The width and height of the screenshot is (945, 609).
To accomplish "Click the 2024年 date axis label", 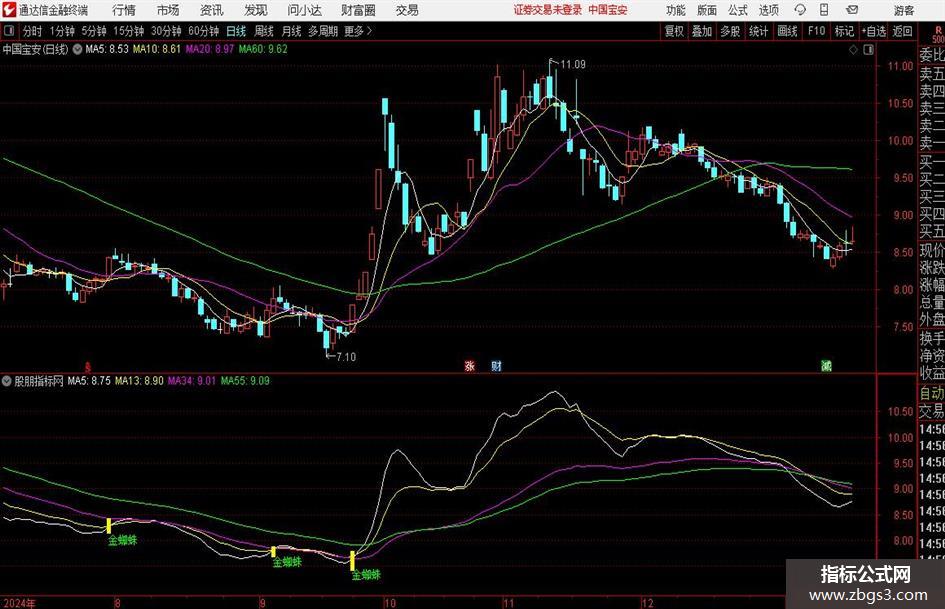I will coord(19,603).
